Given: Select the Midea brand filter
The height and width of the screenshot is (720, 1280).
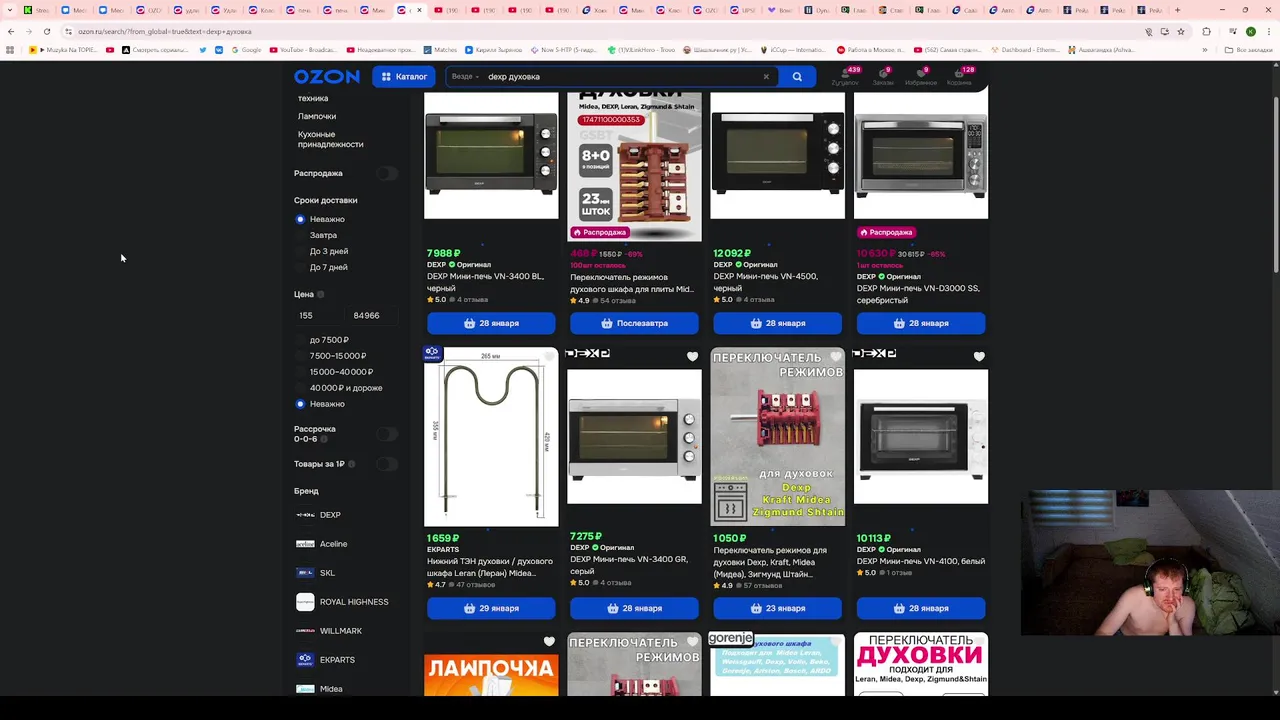Looking at the screenshot, I should (x=320, y=689).
